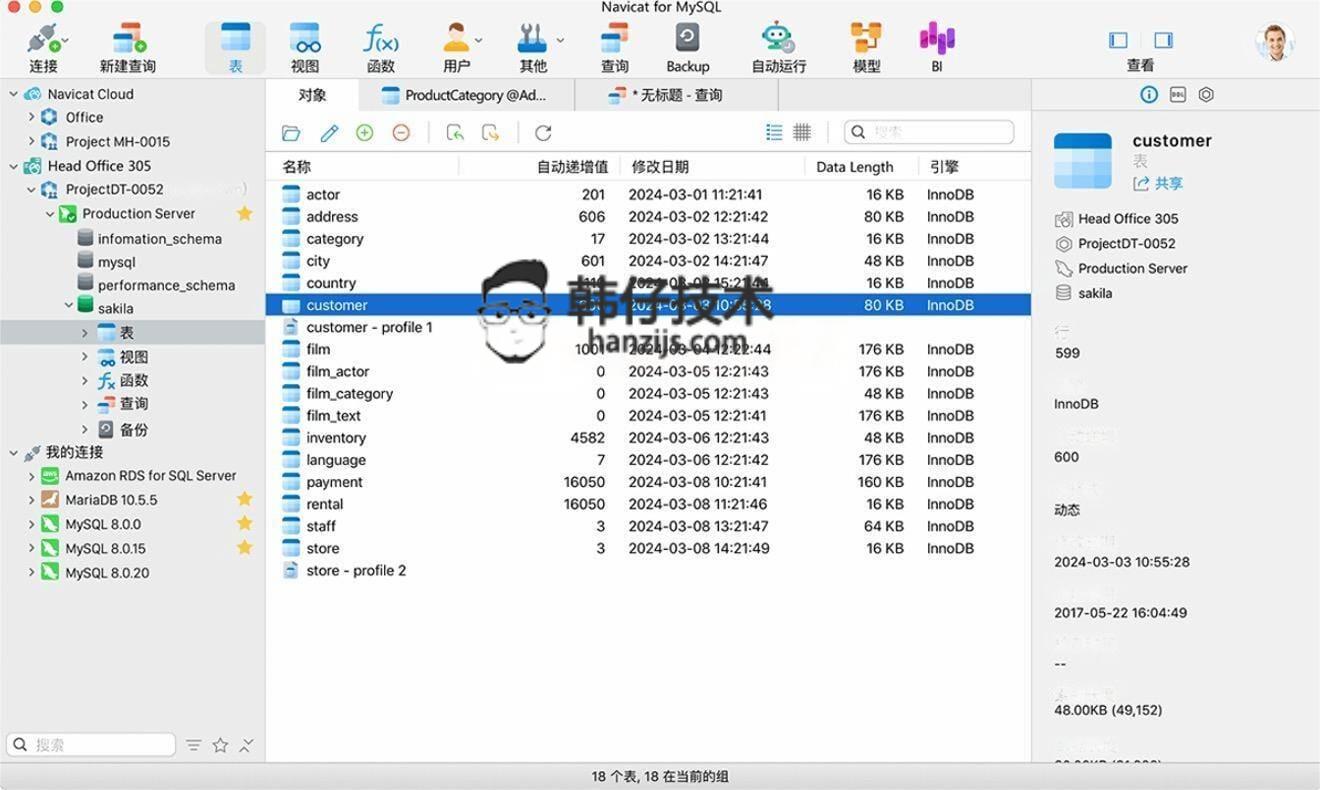
Task: Collapse the Navicat Cloud tree node
Action: 13,94
